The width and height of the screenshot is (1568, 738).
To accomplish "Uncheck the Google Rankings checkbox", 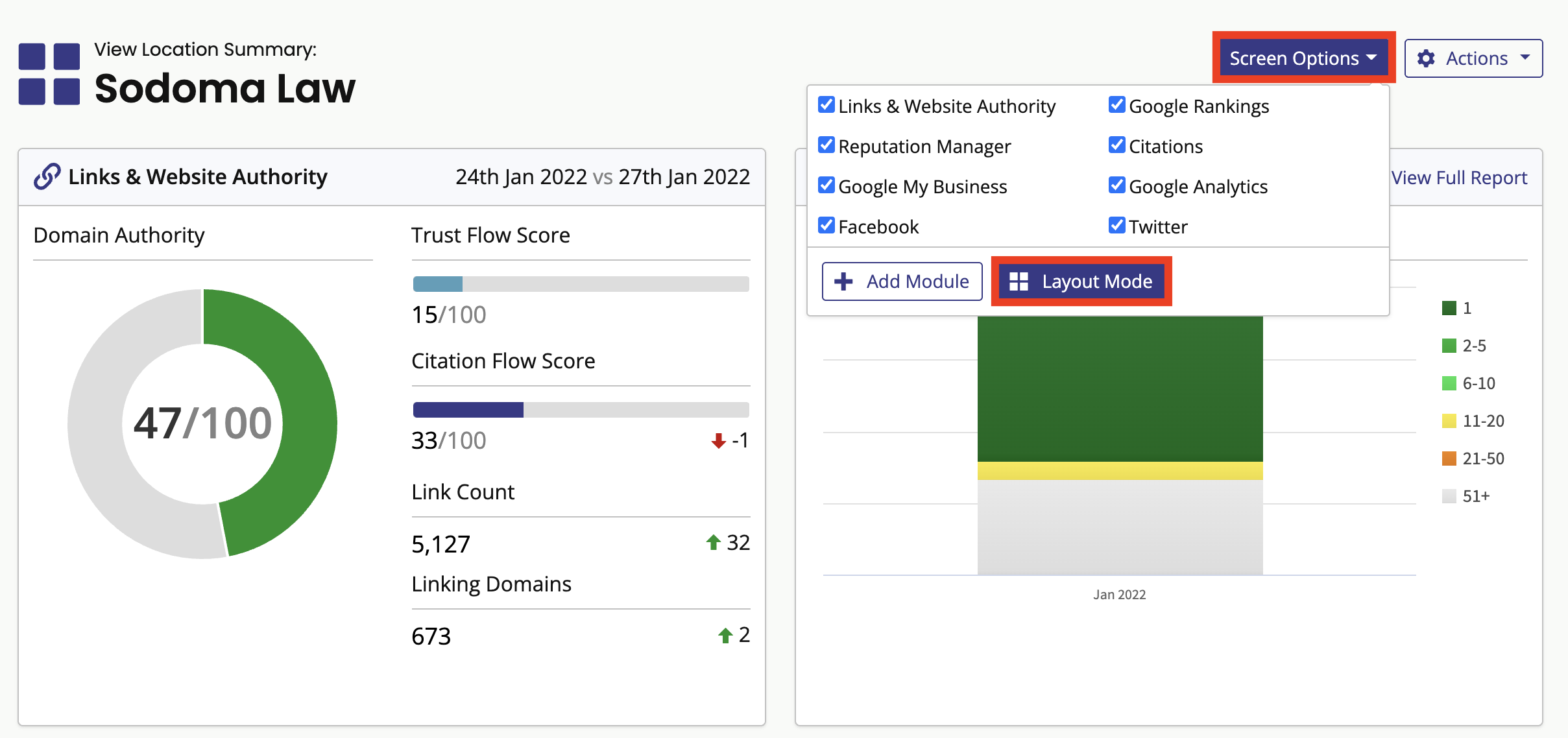I will tap(1117, 104).
